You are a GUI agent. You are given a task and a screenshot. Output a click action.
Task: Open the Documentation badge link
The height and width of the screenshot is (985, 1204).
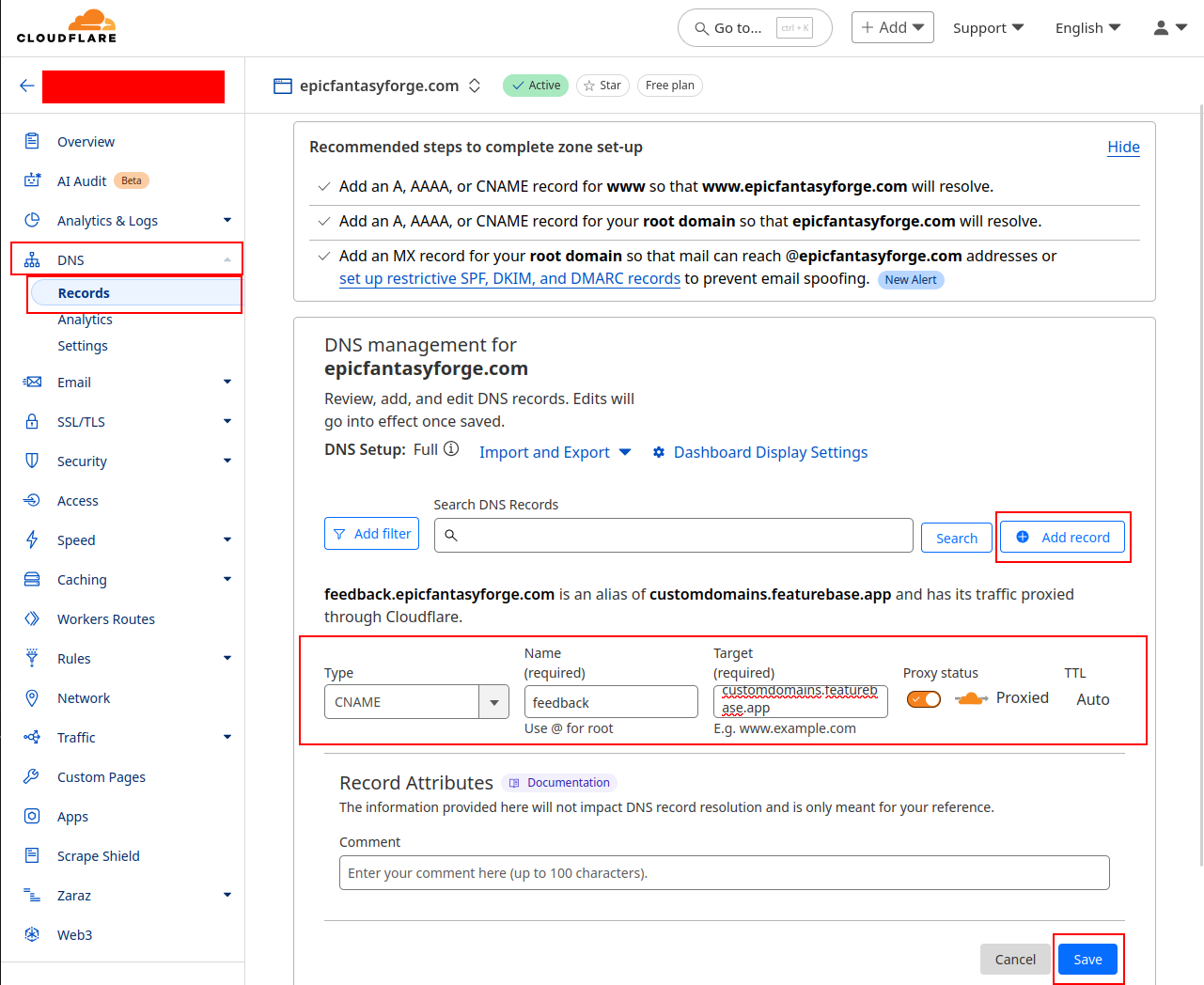[x=559, y=782]
